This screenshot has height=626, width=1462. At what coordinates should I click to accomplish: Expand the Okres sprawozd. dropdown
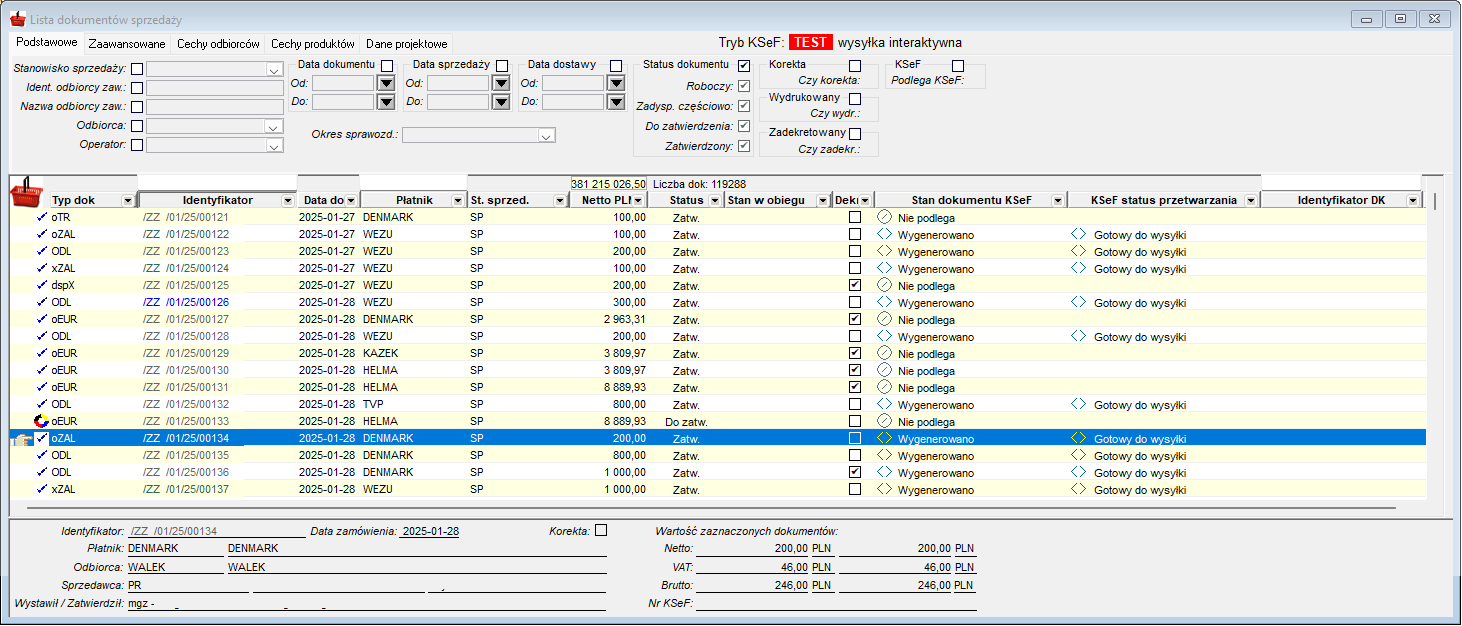pyautogui.click(x=546, y=136)
